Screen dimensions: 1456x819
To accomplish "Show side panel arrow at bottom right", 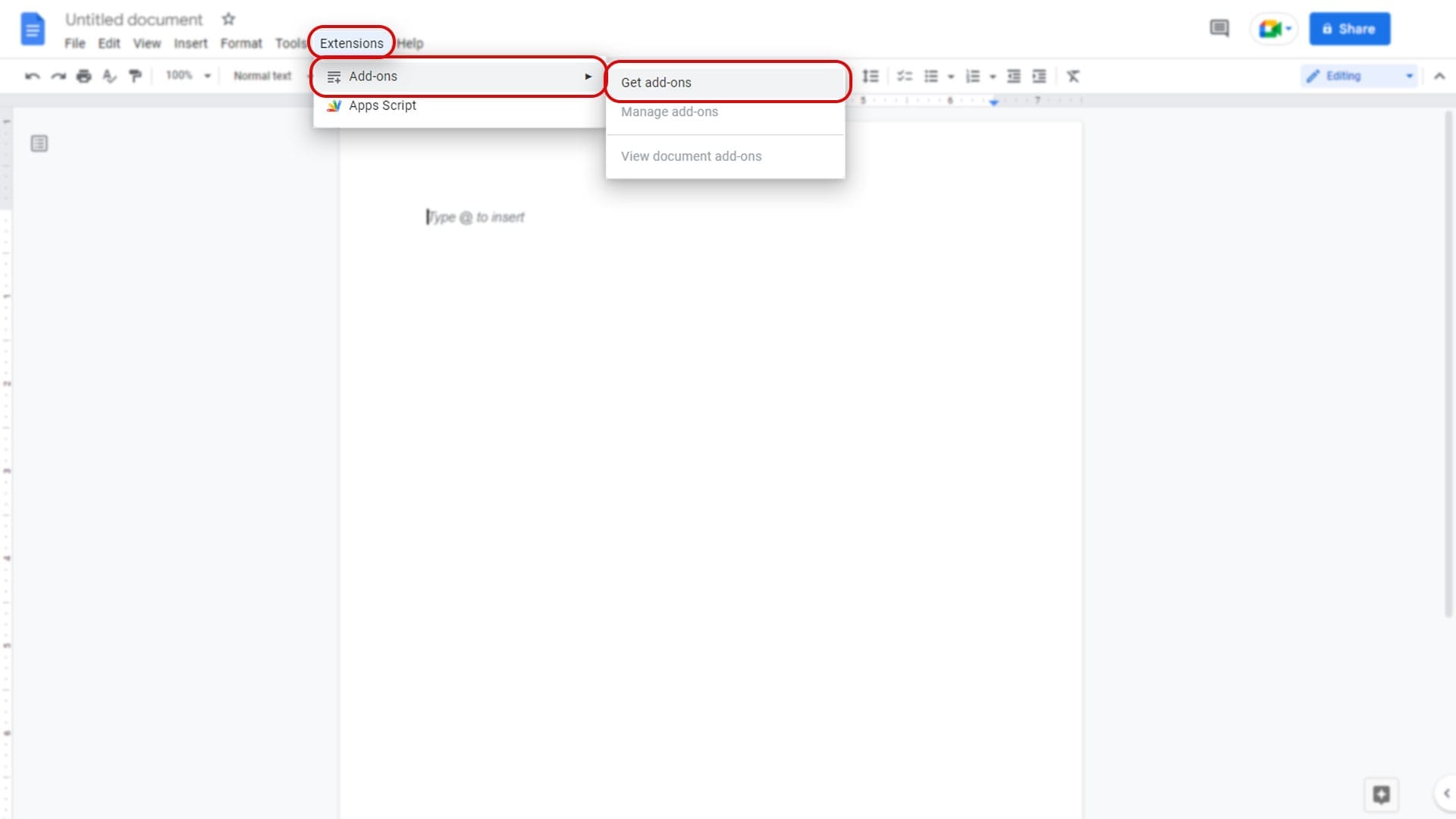I will click(1446, 793).
